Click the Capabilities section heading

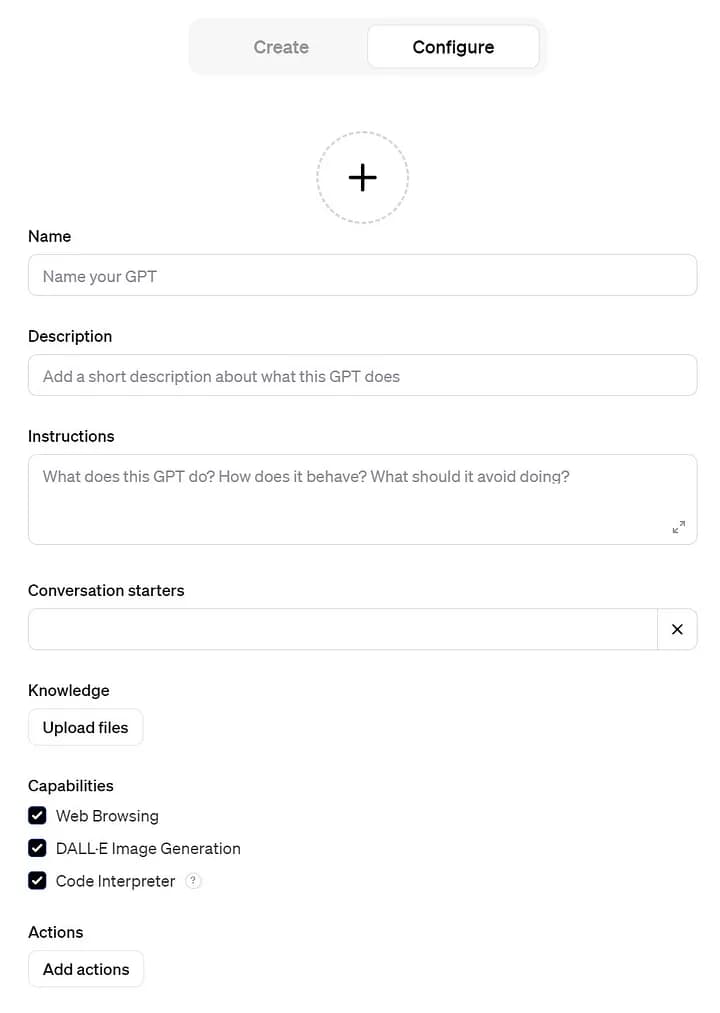click(x=71, y=786)
